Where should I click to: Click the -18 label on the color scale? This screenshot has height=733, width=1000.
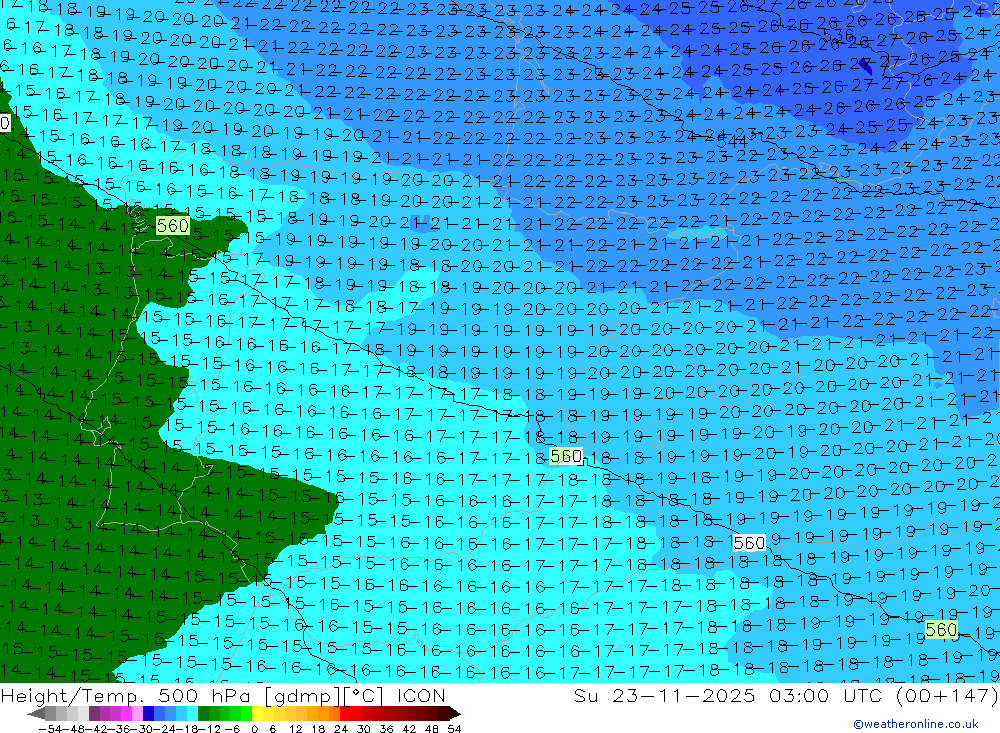coord(187,729)
